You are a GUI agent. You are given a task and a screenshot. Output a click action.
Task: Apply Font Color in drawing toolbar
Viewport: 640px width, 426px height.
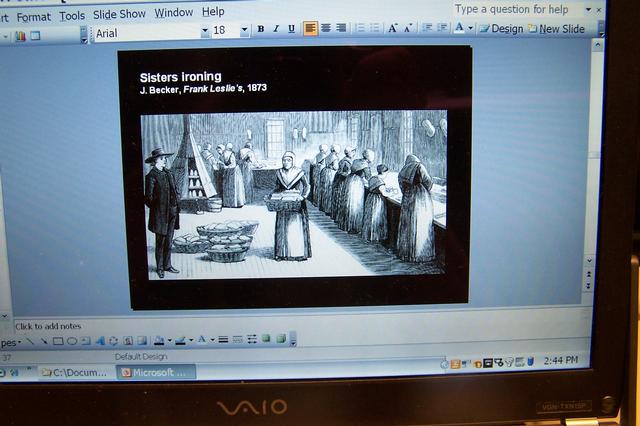(202, 339)
